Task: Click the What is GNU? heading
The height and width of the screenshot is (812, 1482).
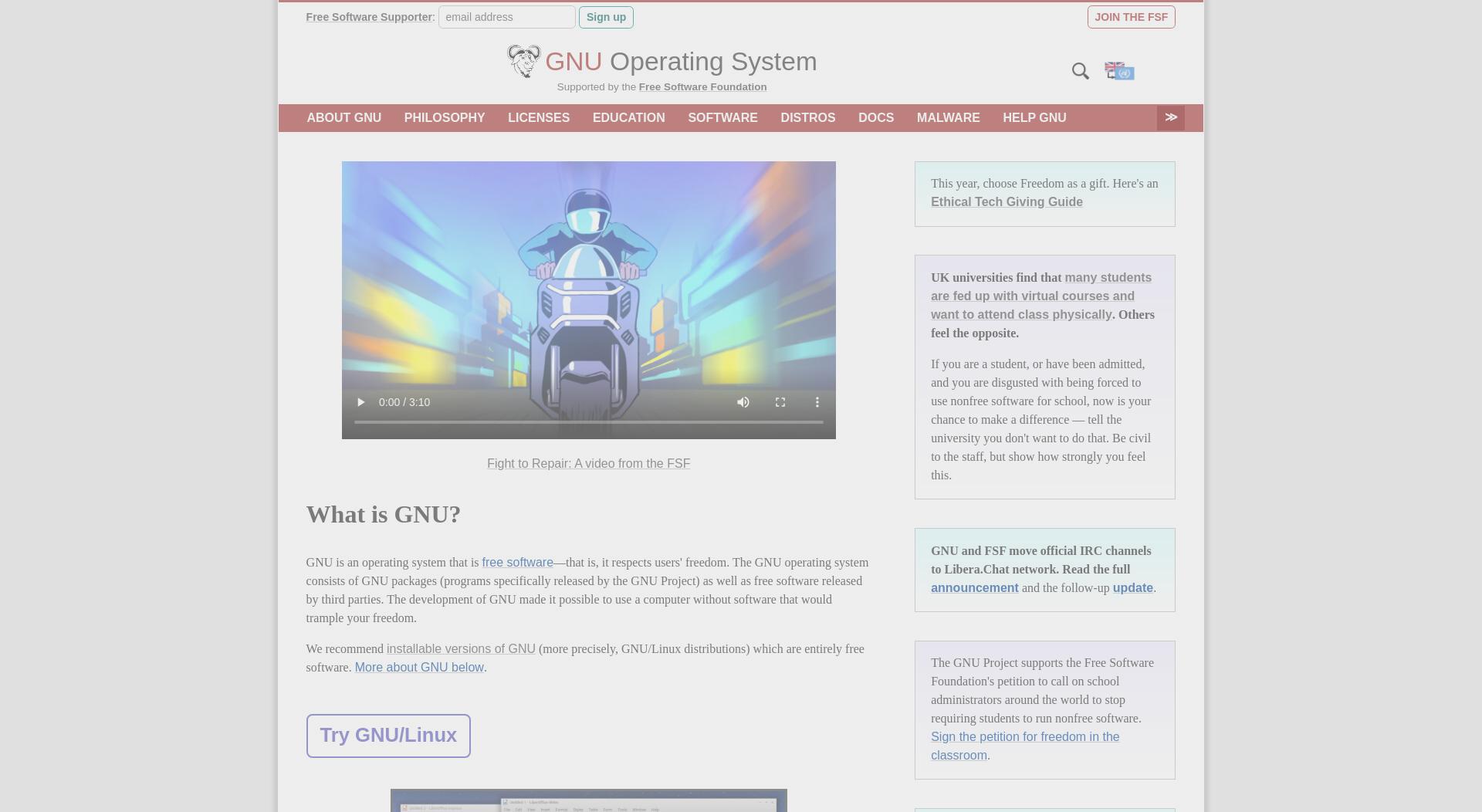Action: (x=383, y=515)
